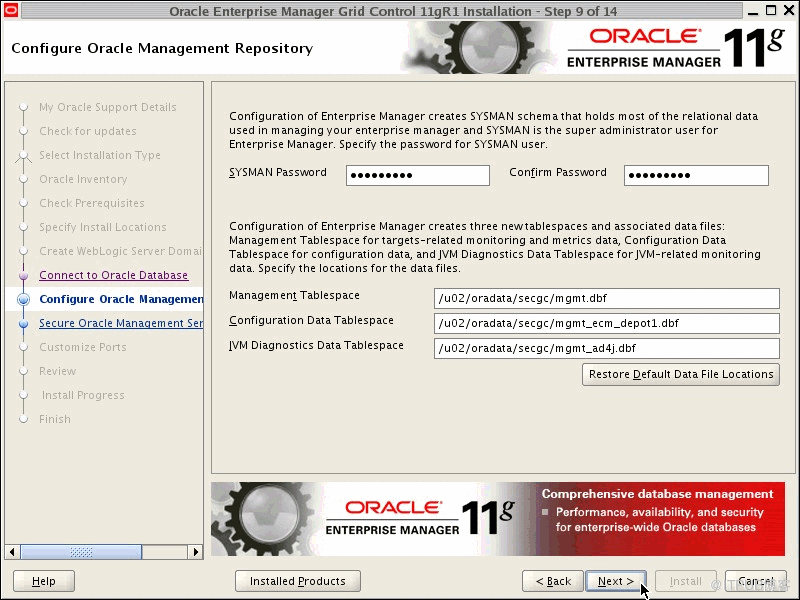Click the left scrollbar arrow in steps panel
Viewport: 800px width, 600px height.
[x=12, y=552]
